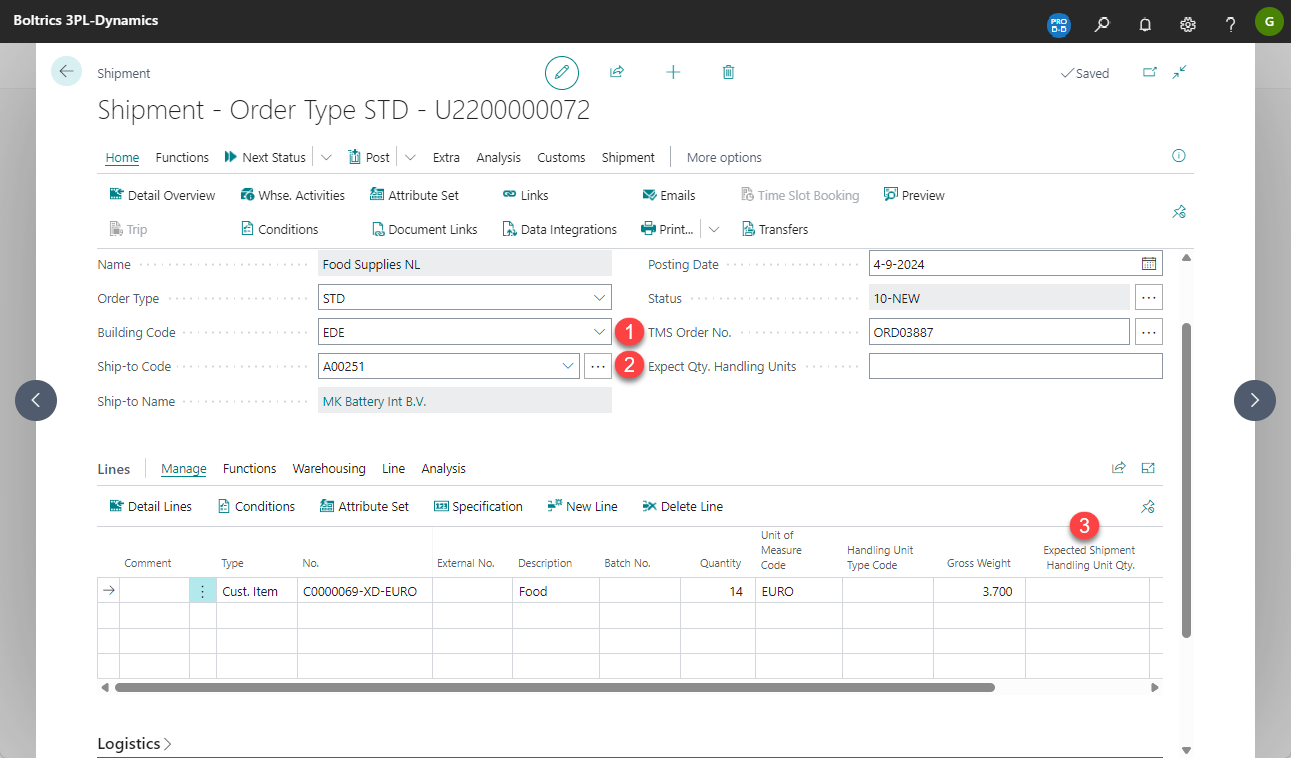Viewport: 1291px width, 758px height.
Task: Open Analysis menu in header
Action: 498,157
